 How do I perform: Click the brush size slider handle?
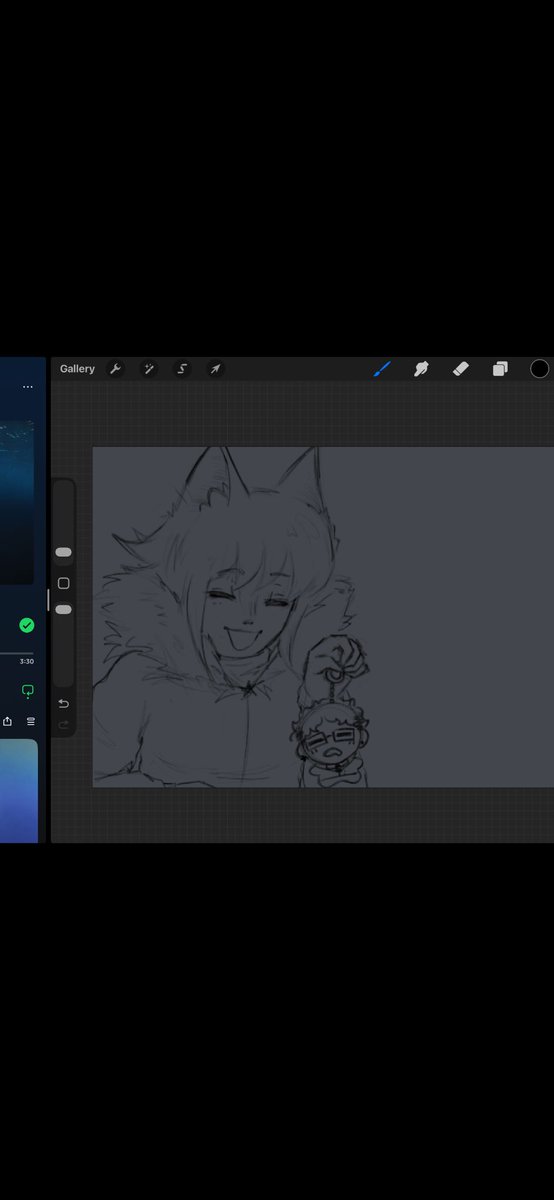click(63, 552)
